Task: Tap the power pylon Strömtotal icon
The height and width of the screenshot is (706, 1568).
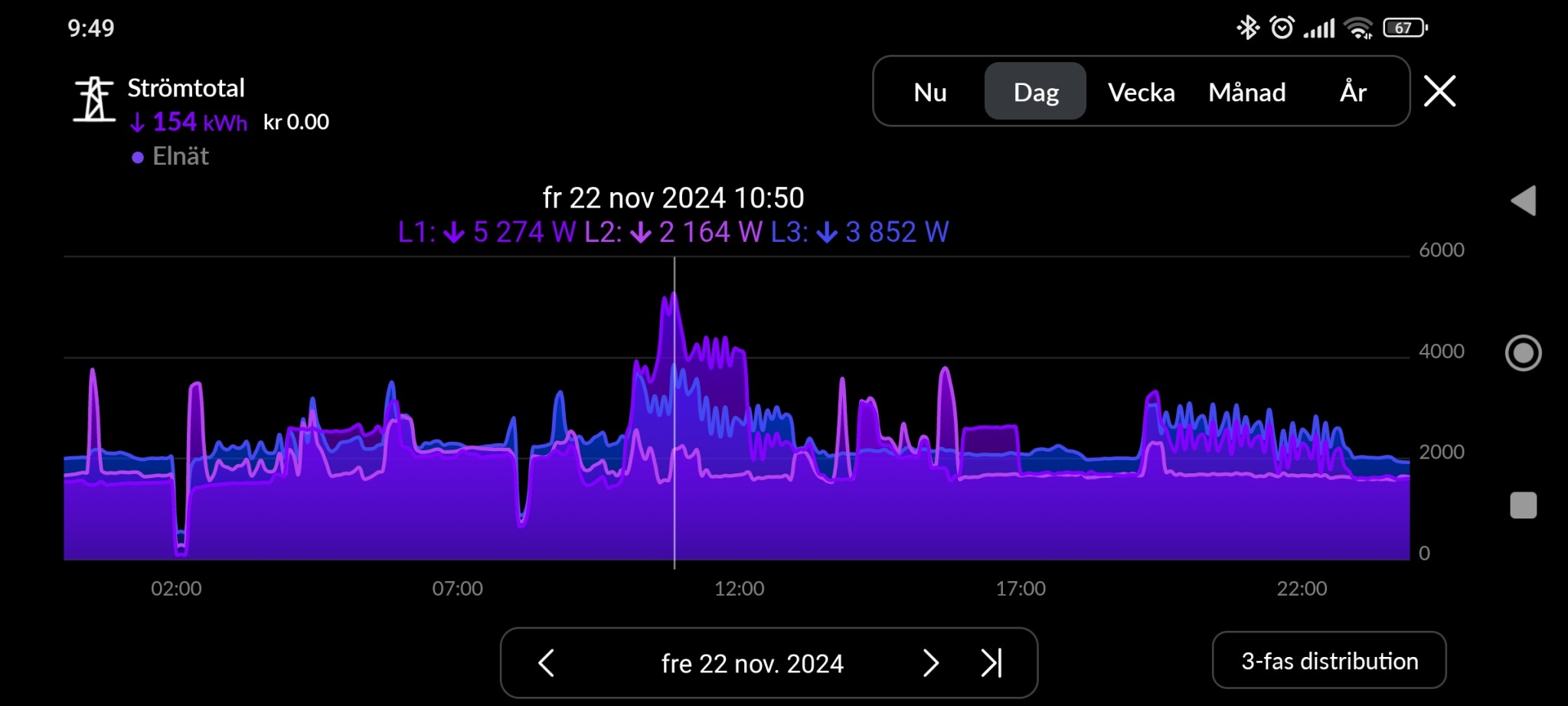Action: tap(93, 100)
